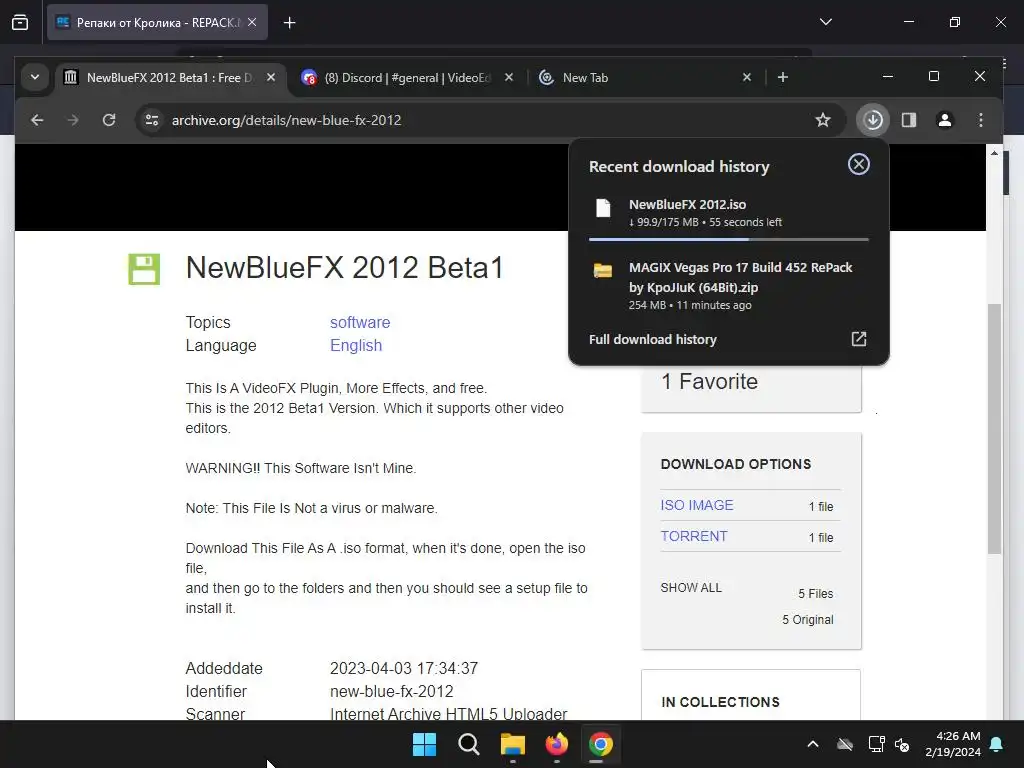
Task: Click MAGIX Vegas Pro 17 zip entry
Action: [729, 285]
